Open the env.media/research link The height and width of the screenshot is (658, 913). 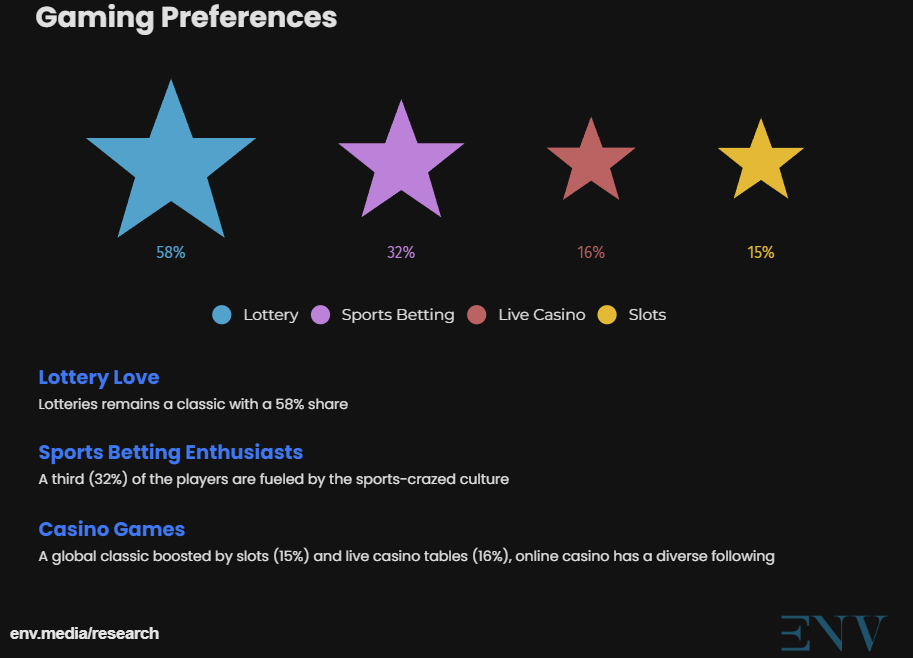84,634
